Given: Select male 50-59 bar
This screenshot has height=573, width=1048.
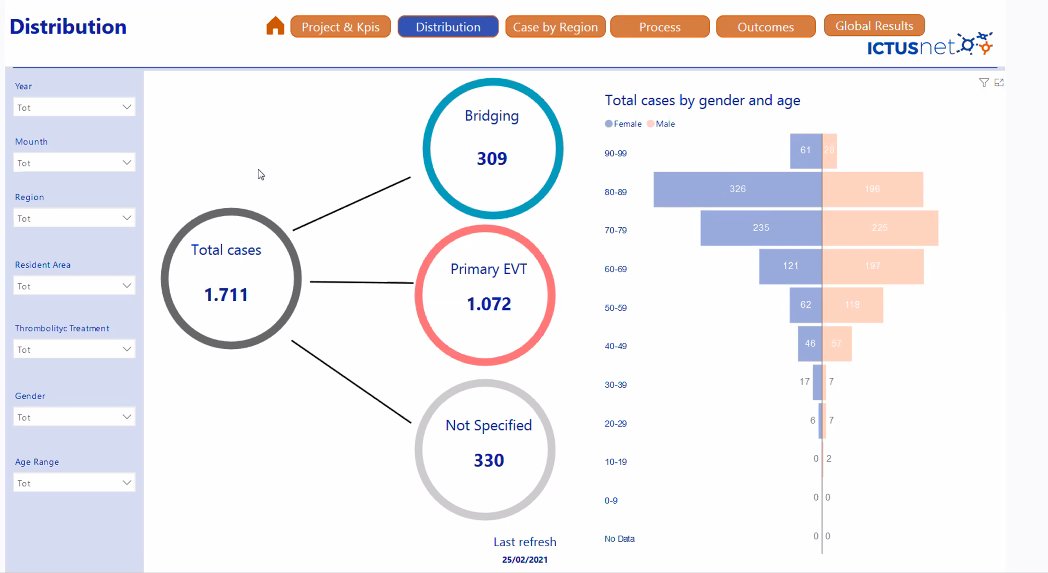Looking at the screenshot, I should [x=853, y=305].
